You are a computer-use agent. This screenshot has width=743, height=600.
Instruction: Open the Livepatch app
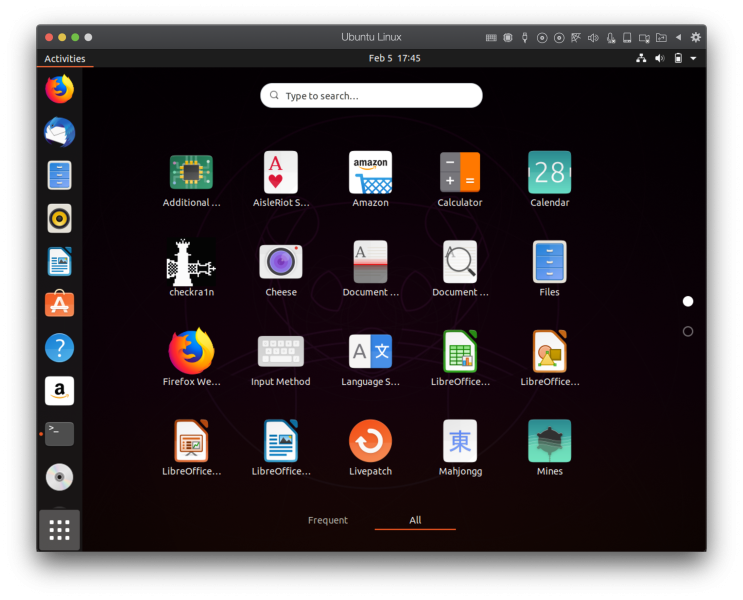point(370,441)
